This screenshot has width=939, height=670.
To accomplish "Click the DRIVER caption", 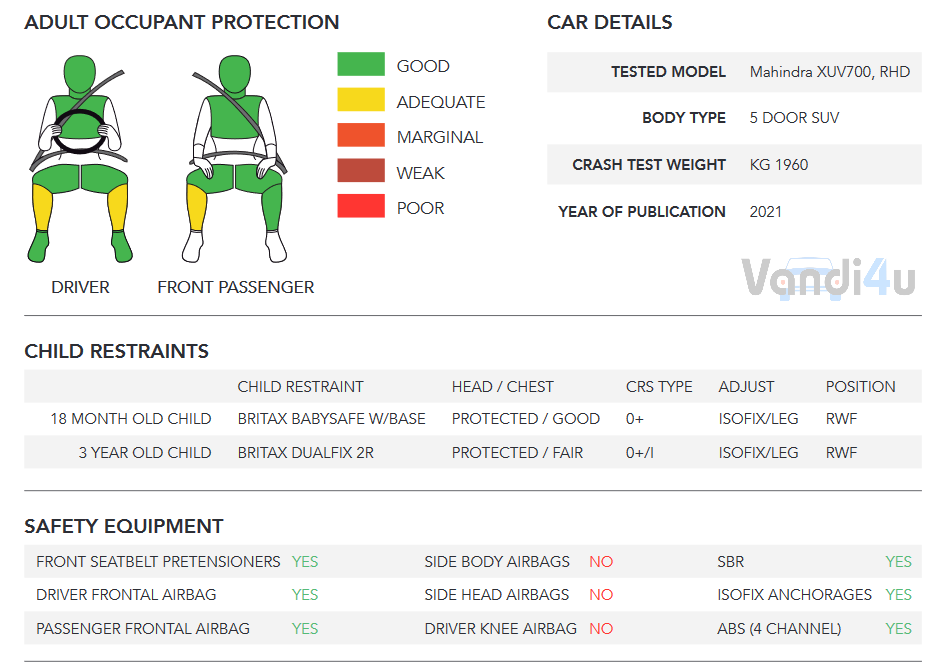I will 80,287.
